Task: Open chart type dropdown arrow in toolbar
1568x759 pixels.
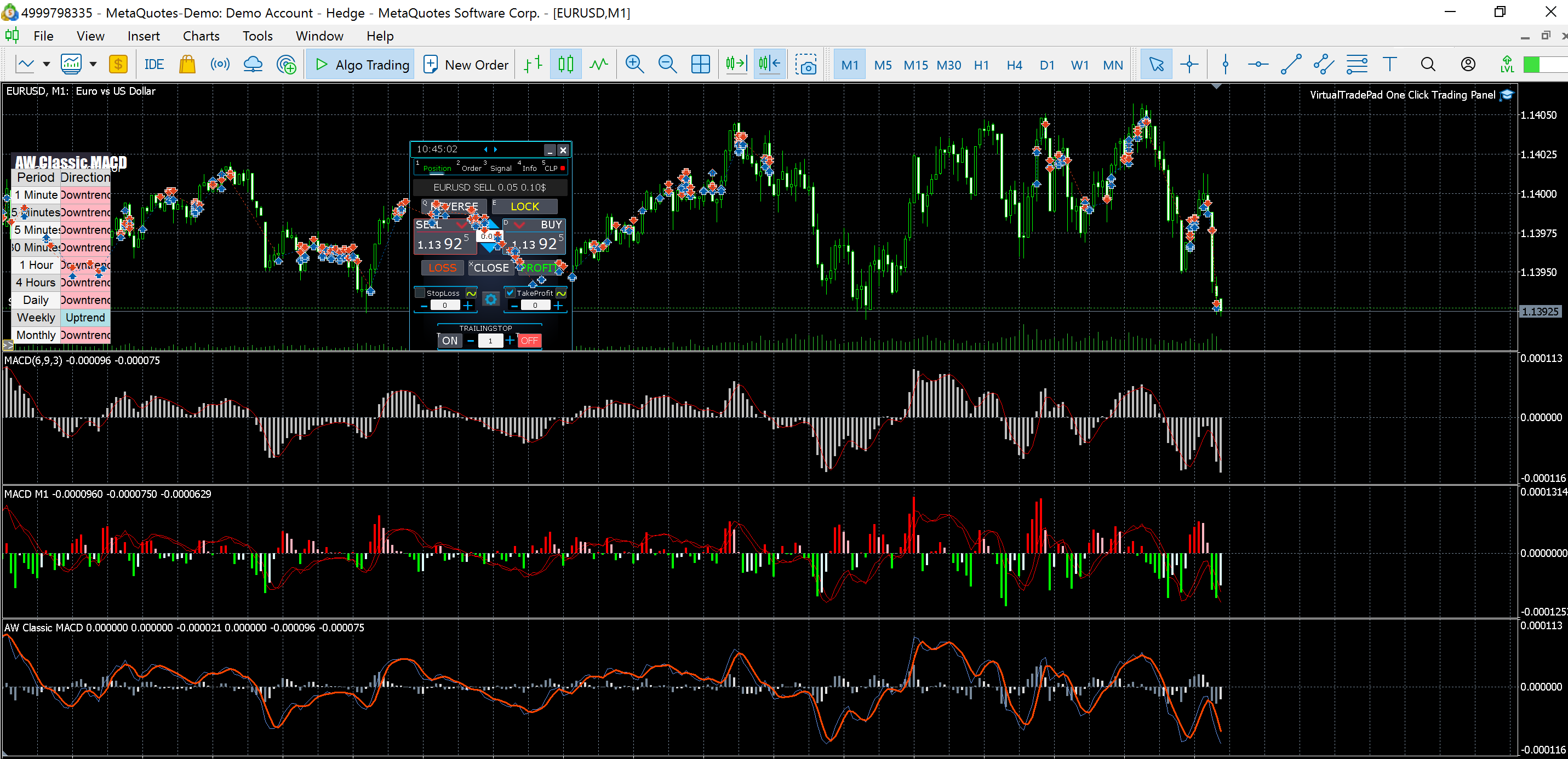Action: [x=46, y=65]
